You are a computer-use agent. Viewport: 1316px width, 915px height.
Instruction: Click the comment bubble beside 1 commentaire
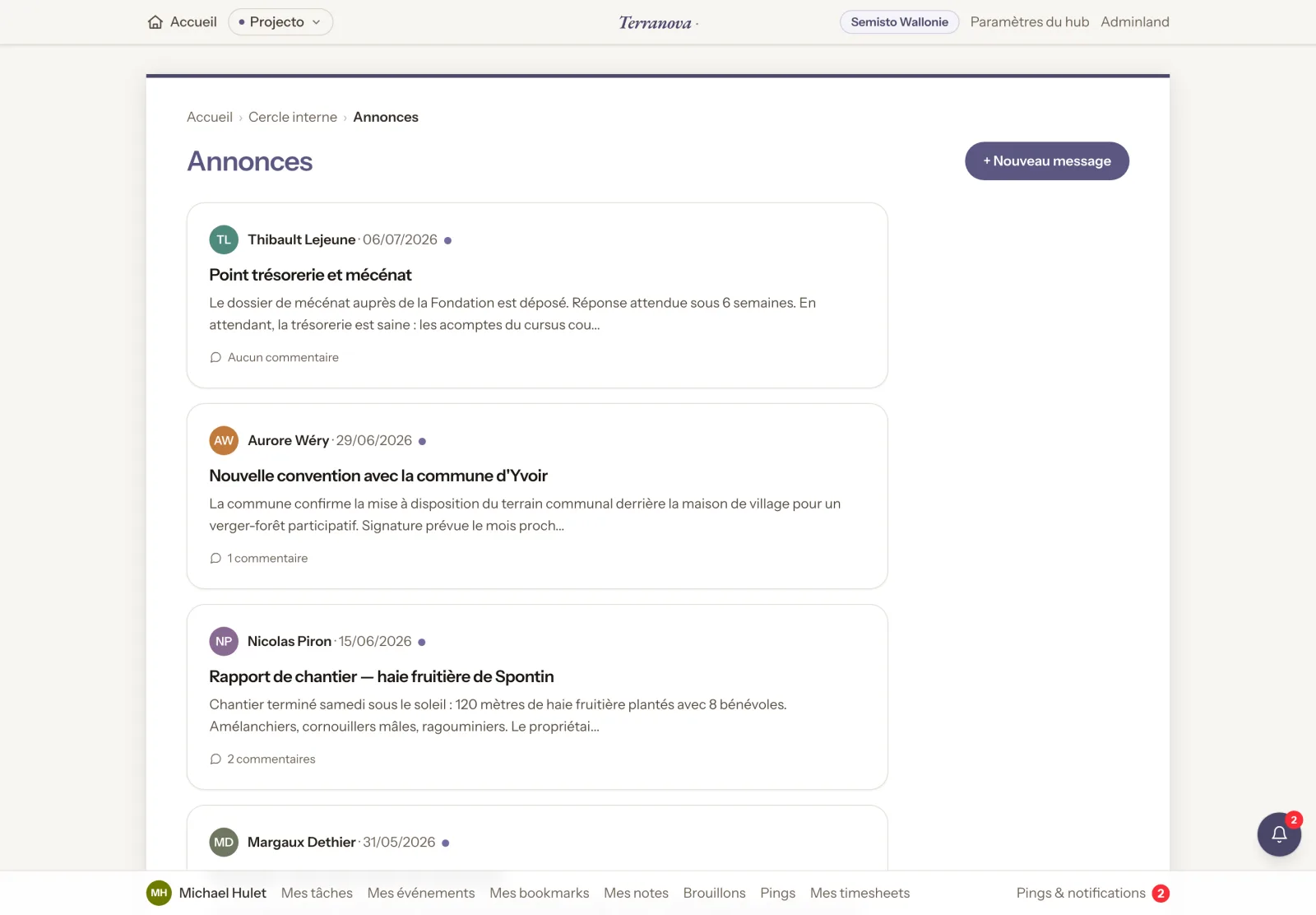tap(215, 558)
